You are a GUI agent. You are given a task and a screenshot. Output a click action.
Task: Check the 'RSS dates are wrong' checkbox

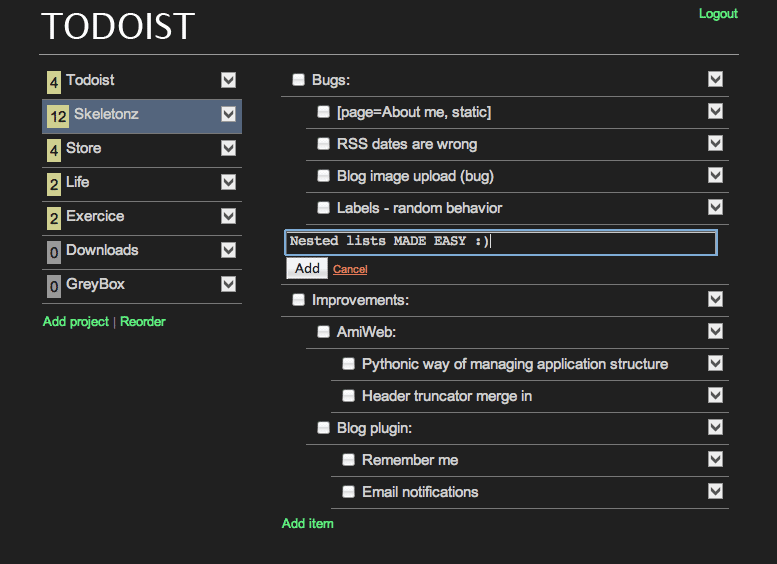tap(323, 144)
